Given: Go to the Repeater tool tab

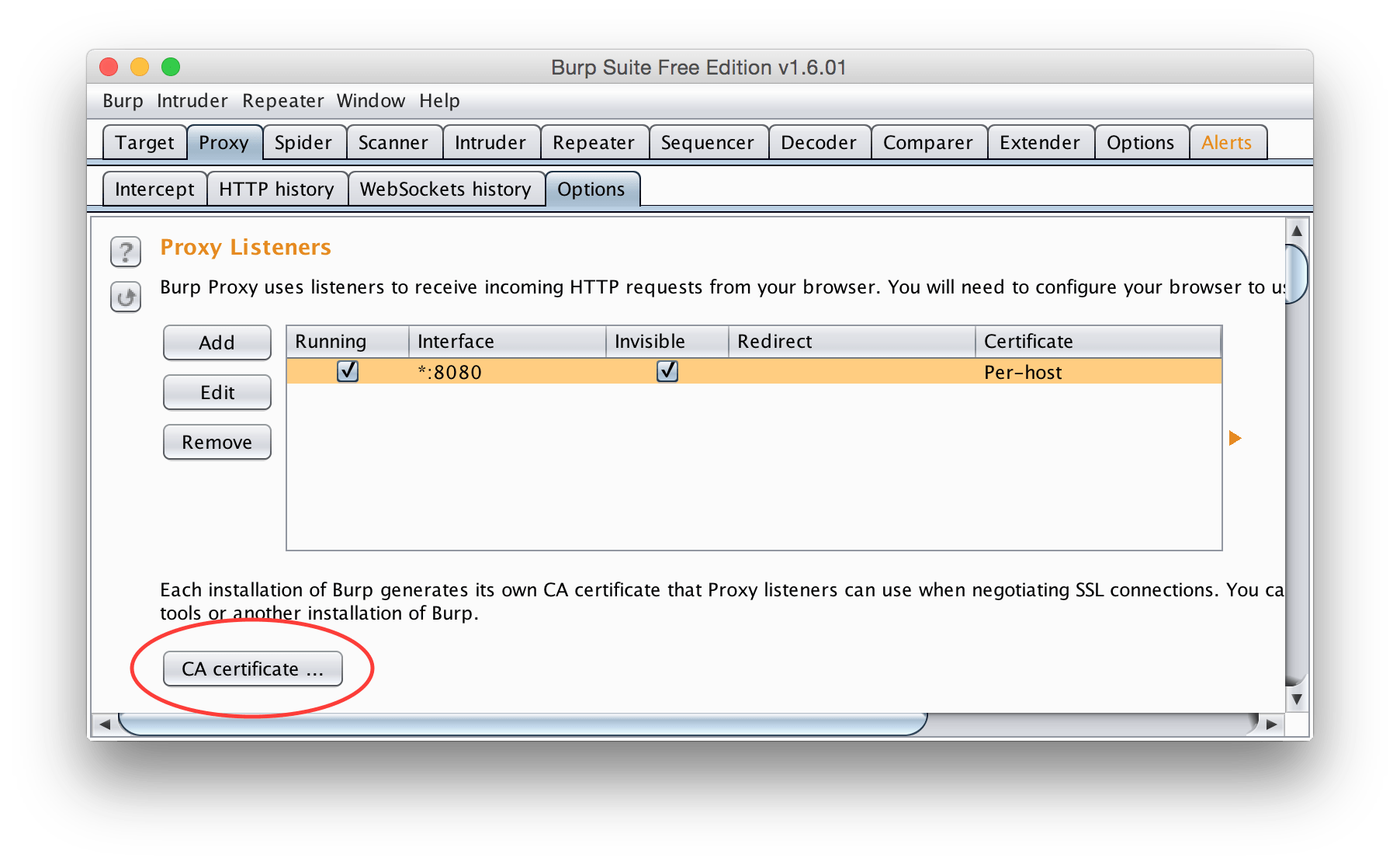Looking at the screenshot, I should click(x=594, y=143).
